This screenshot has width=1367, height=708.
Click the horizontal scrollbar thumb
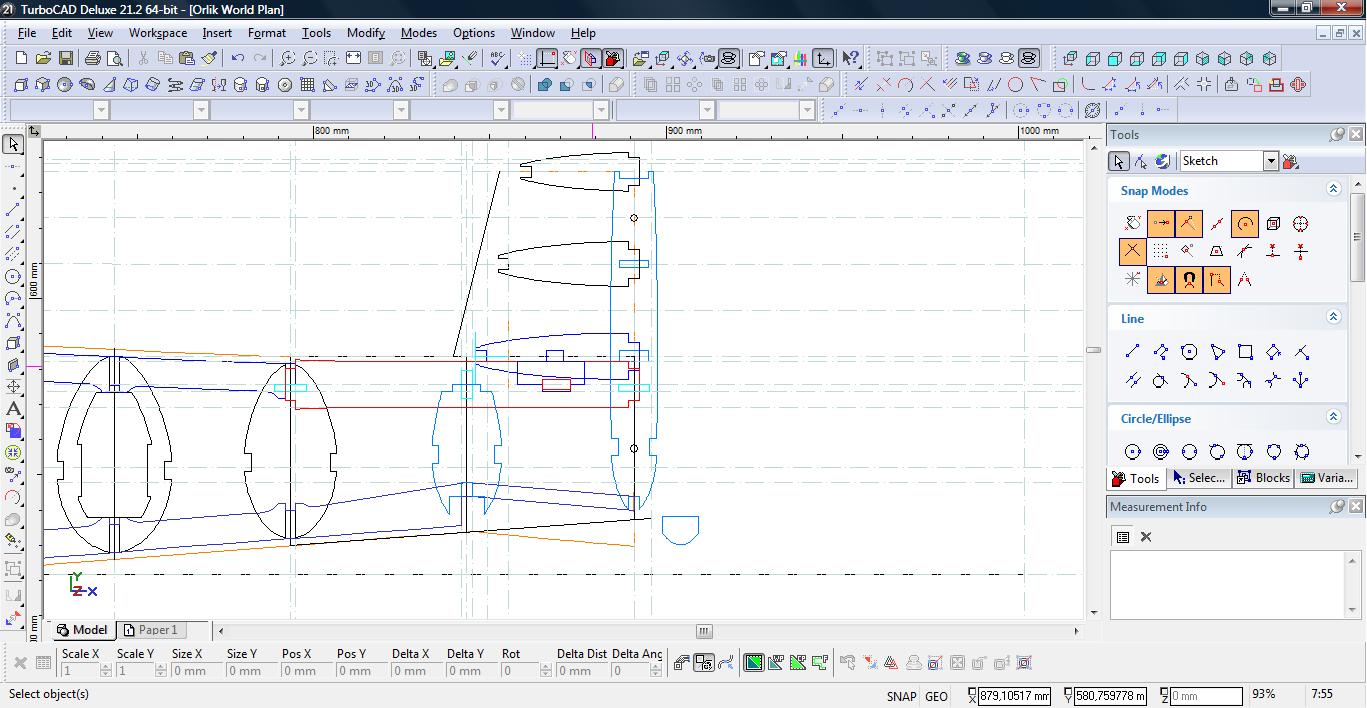tap(704, 631)
